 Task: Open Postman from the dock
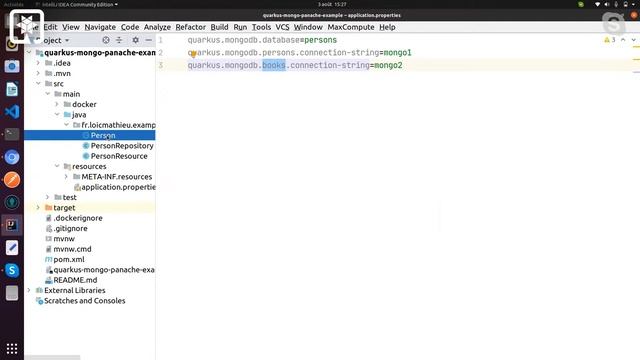(x=12, y=180)
